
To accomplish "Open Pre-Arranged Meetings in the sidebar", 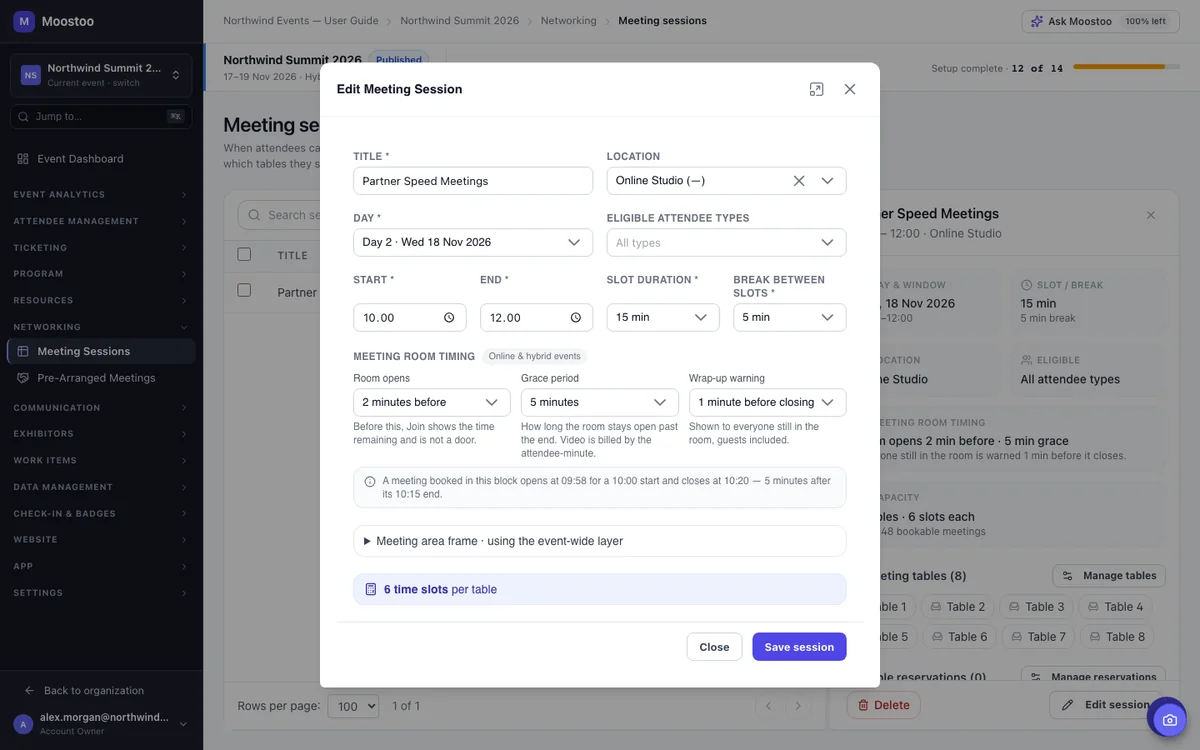I will click(x=96, y=378).
